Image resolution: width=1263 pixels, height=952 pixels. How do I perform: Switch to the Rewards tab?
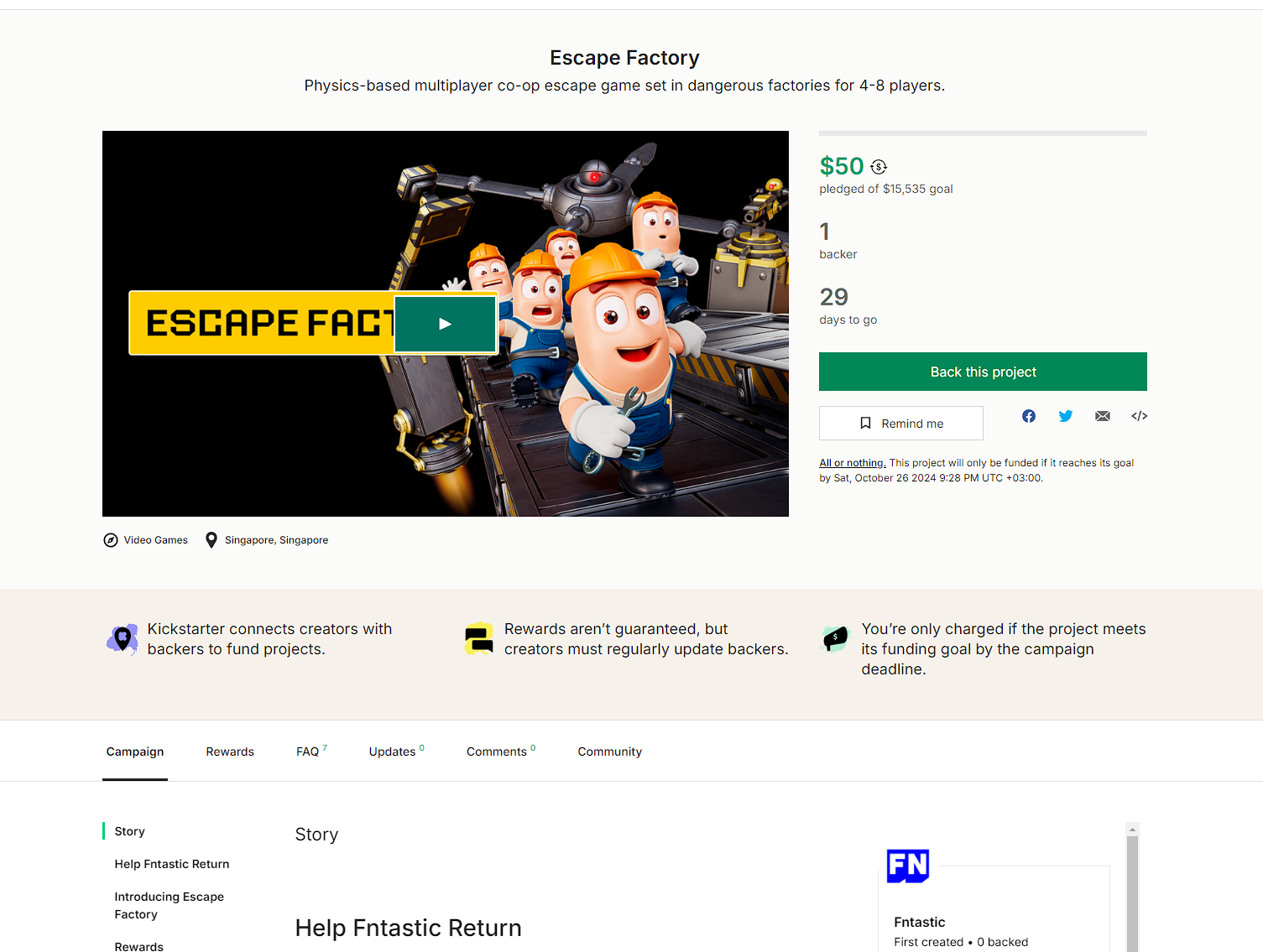pyautogui.click(x=230, y=752)
